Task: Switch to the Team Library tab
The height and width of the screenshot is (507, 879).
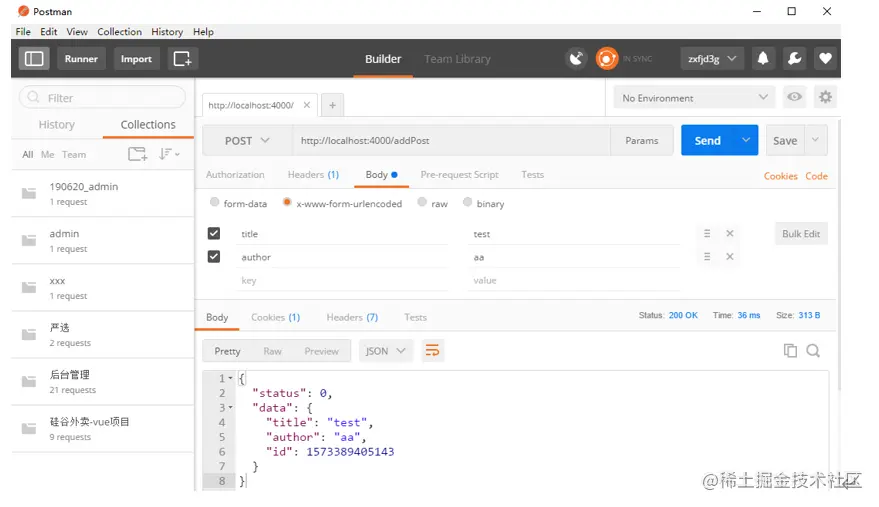Action: pyautogui.click(x=457, y=59)
